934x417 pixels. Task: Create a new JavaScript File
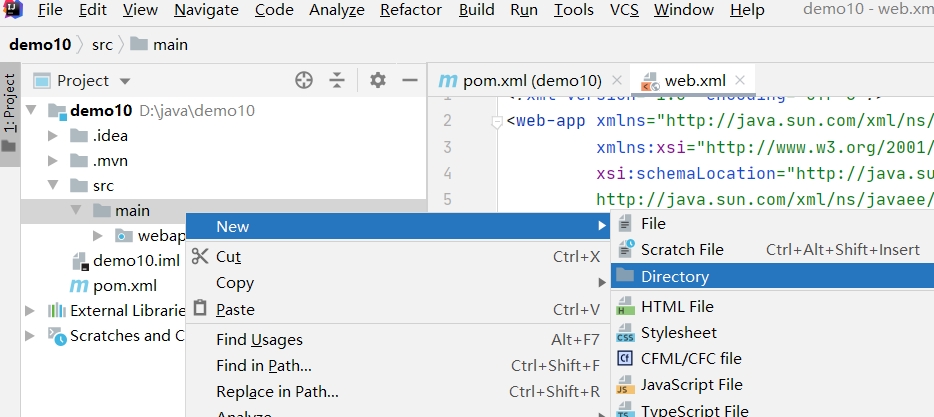(691, 384)
